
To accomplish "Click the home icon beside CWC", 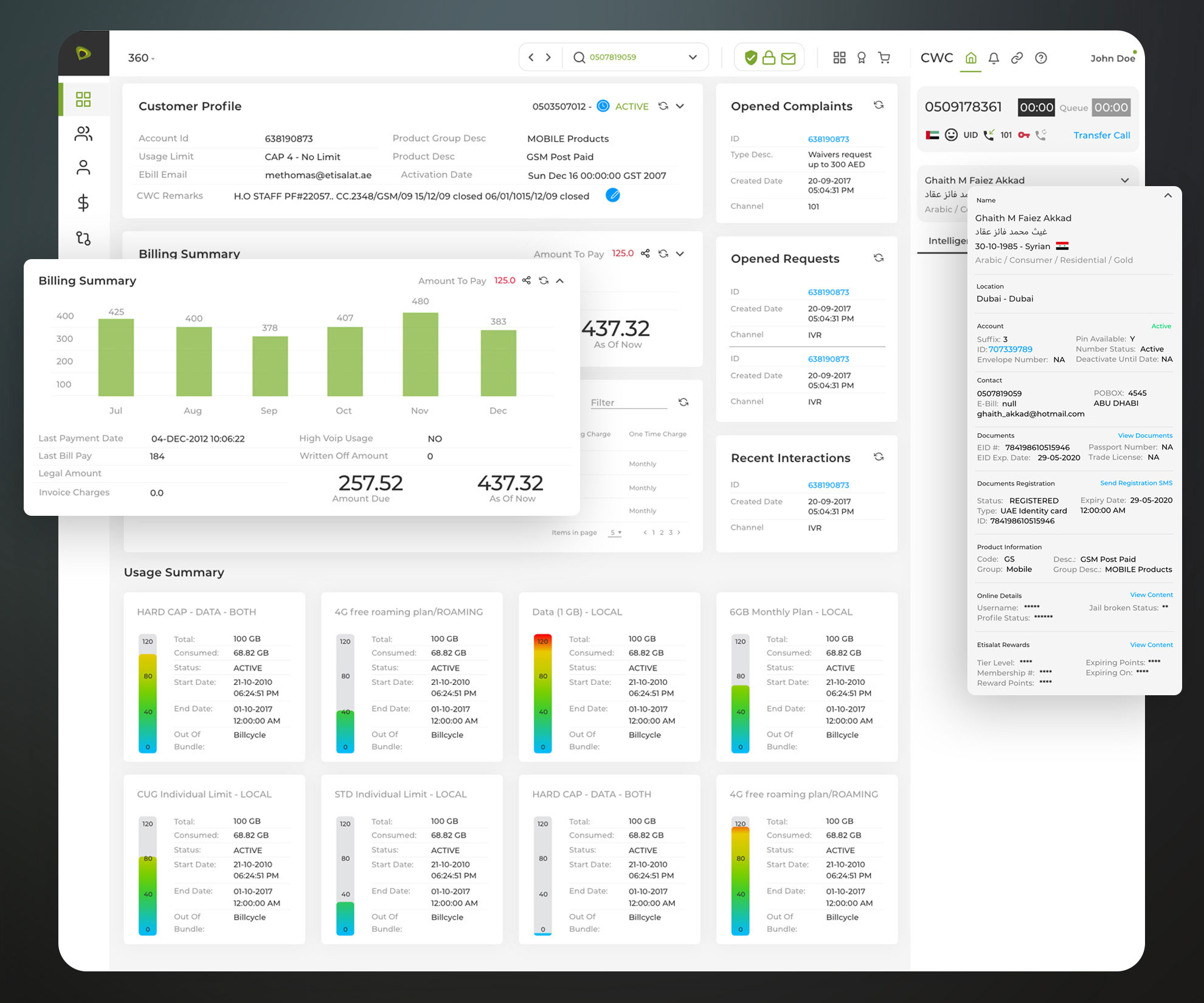I will click(971, 58).
